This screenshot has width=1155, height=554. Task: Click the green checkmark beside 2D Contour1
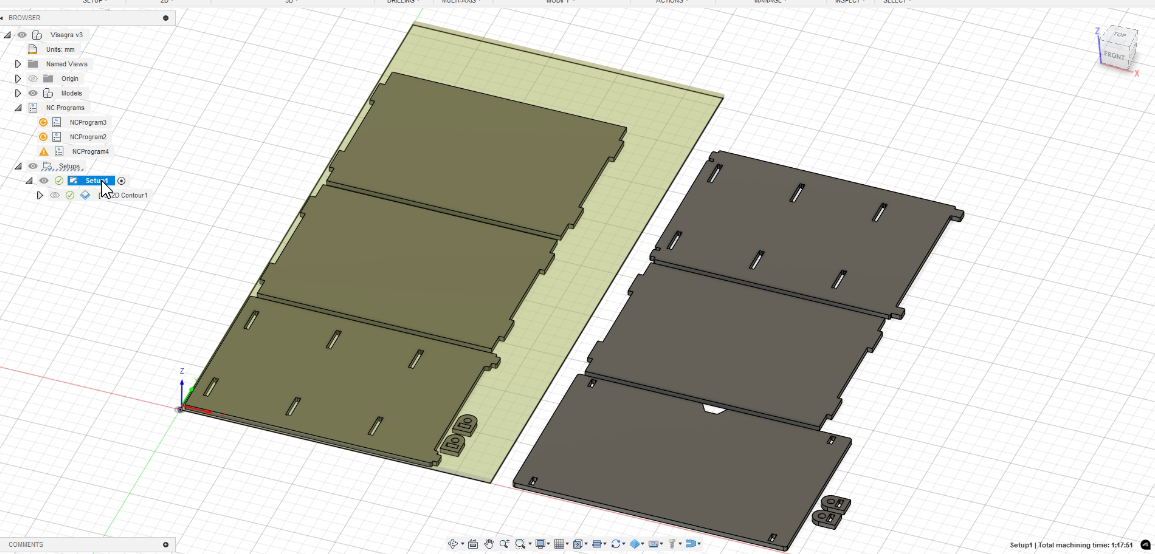(x=70, y=195)
